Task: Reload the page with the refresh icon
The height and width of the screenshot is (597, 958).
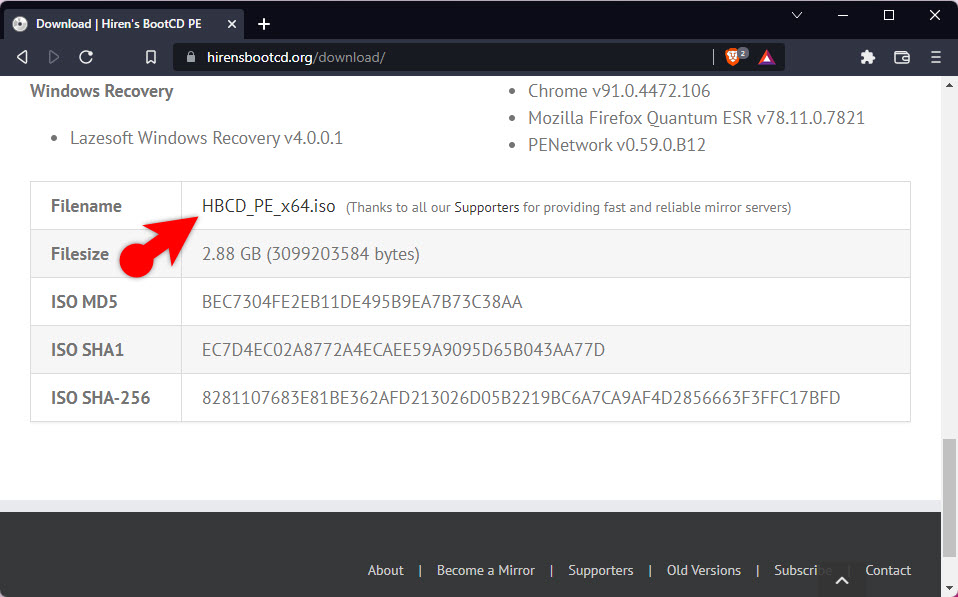Action: click(86, 57)
